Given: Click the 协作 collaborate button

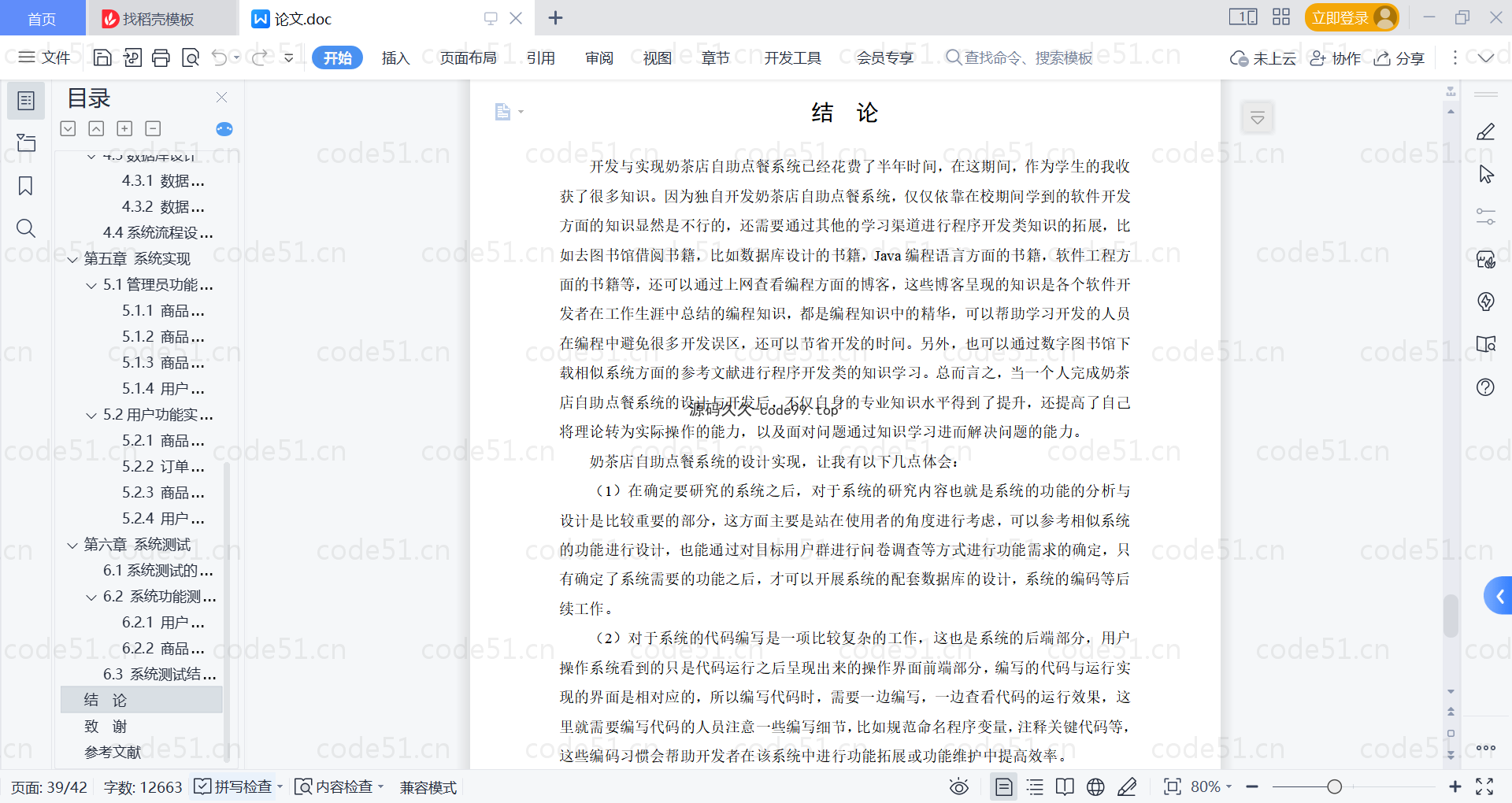Looking at the screenshot, I should coord(1335,58).
